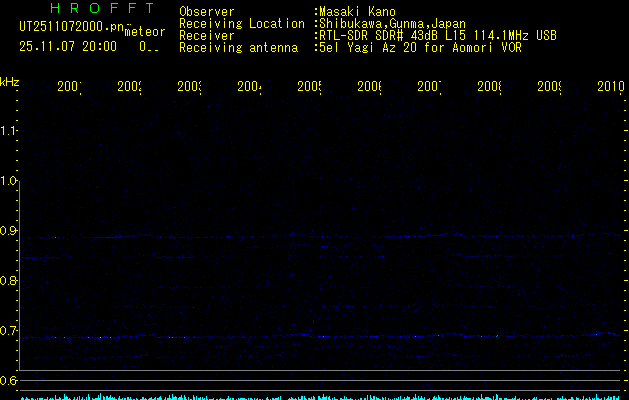Click the 1.0 frequency axis label

coord(9,181)
